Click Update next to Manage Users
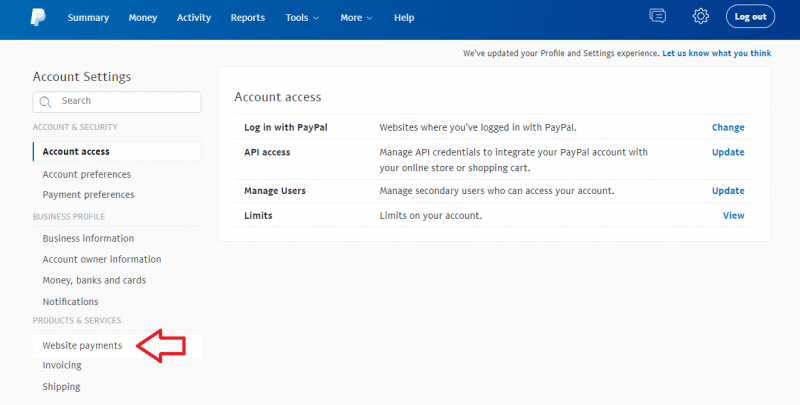Screen dimensions: 800x405 728,191
